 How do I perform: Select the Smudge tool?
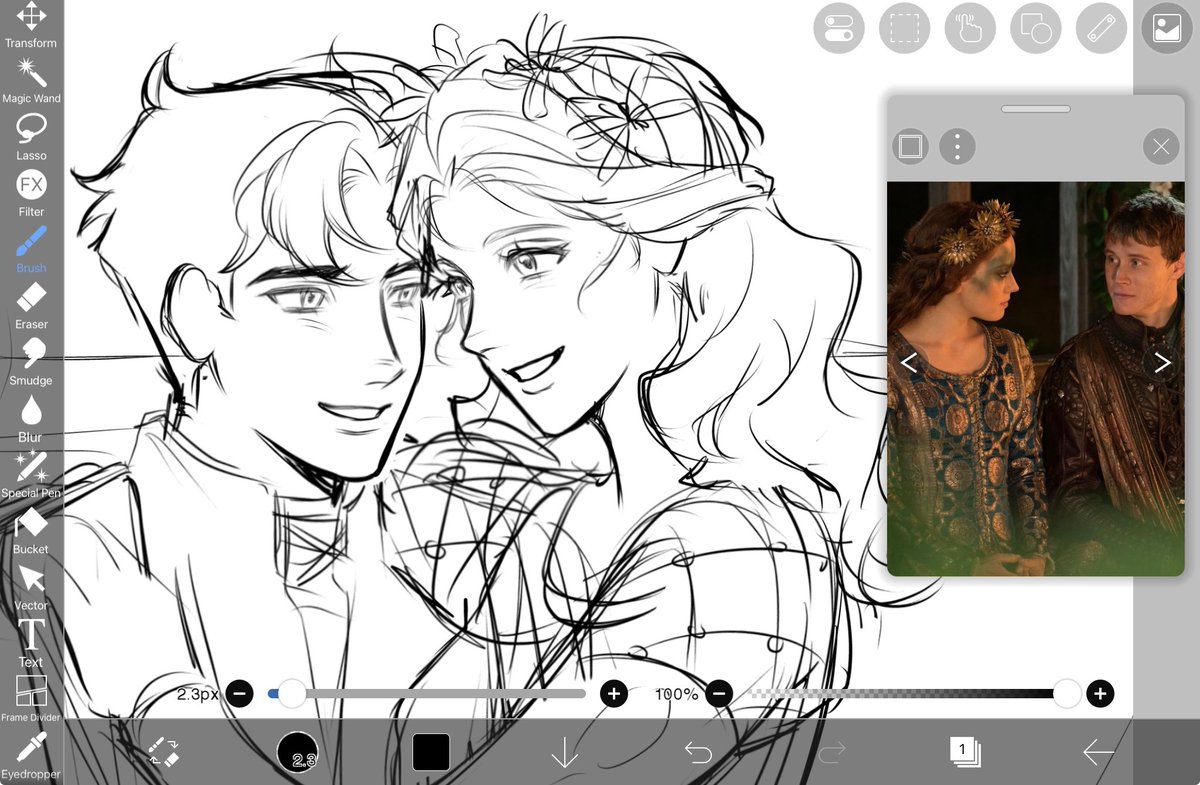(31, 362)
